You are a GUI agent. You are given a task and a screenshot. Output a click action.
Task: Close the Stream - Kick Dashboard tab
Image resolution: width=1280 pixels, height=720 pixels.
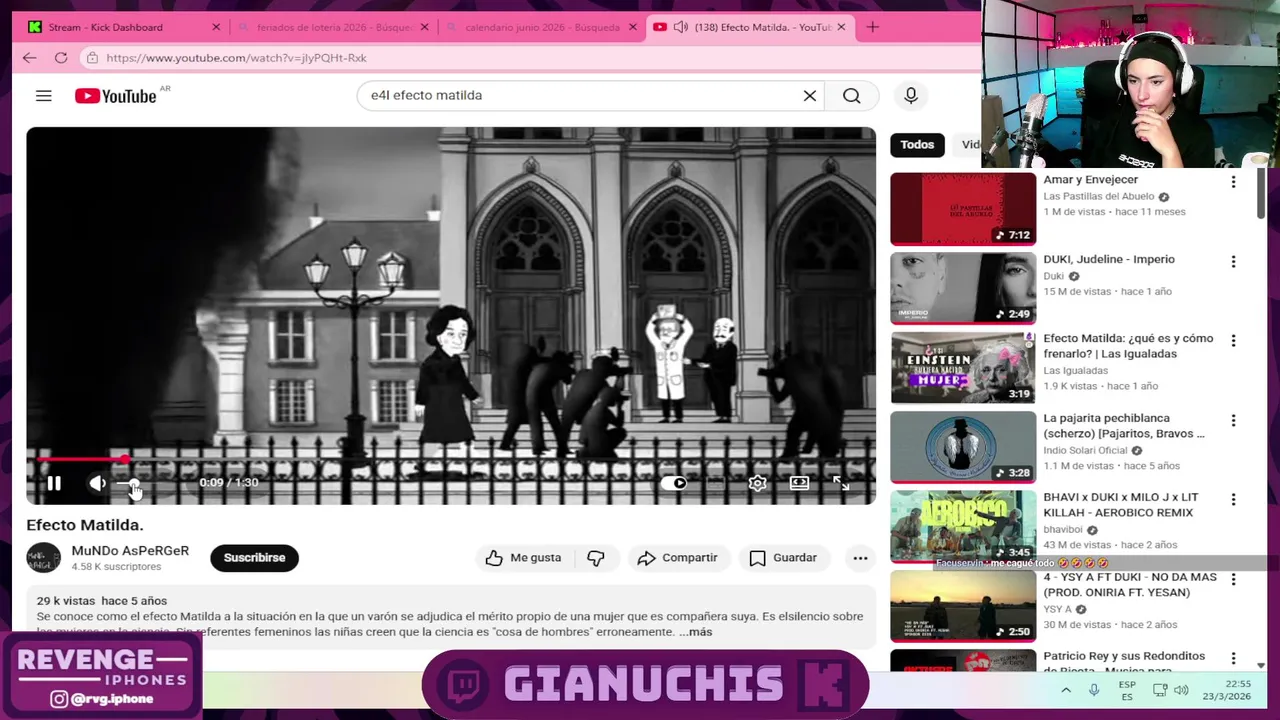[216, 27]
